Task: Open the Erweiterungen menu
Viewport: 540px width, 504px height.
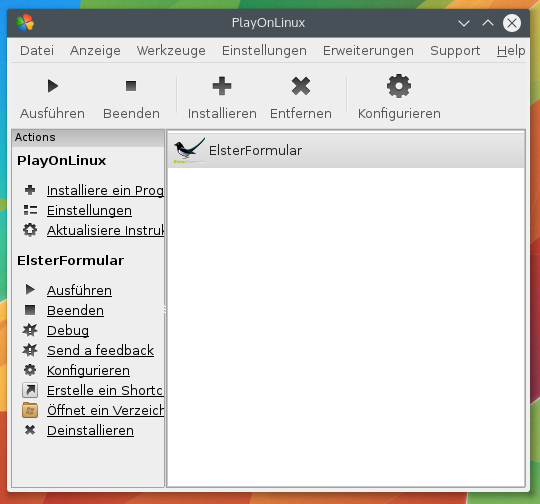Action: tap(368, 51)
